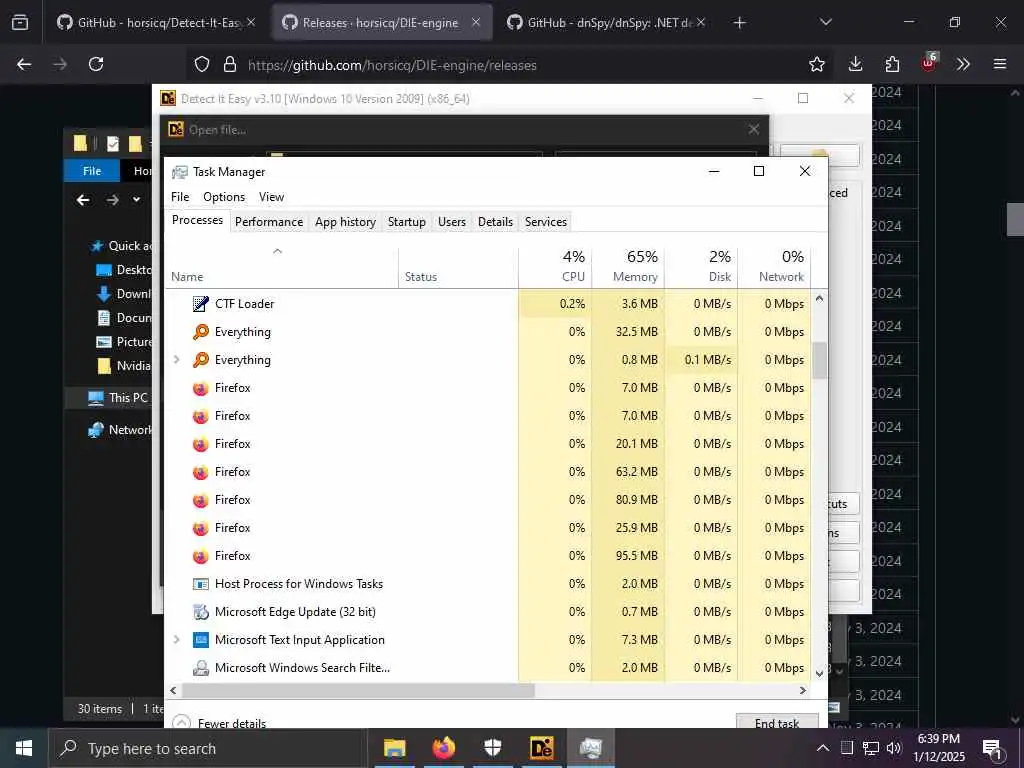Open Task Manager Options menu
This screenshot has width=1024, height=768.
point(224,197)
